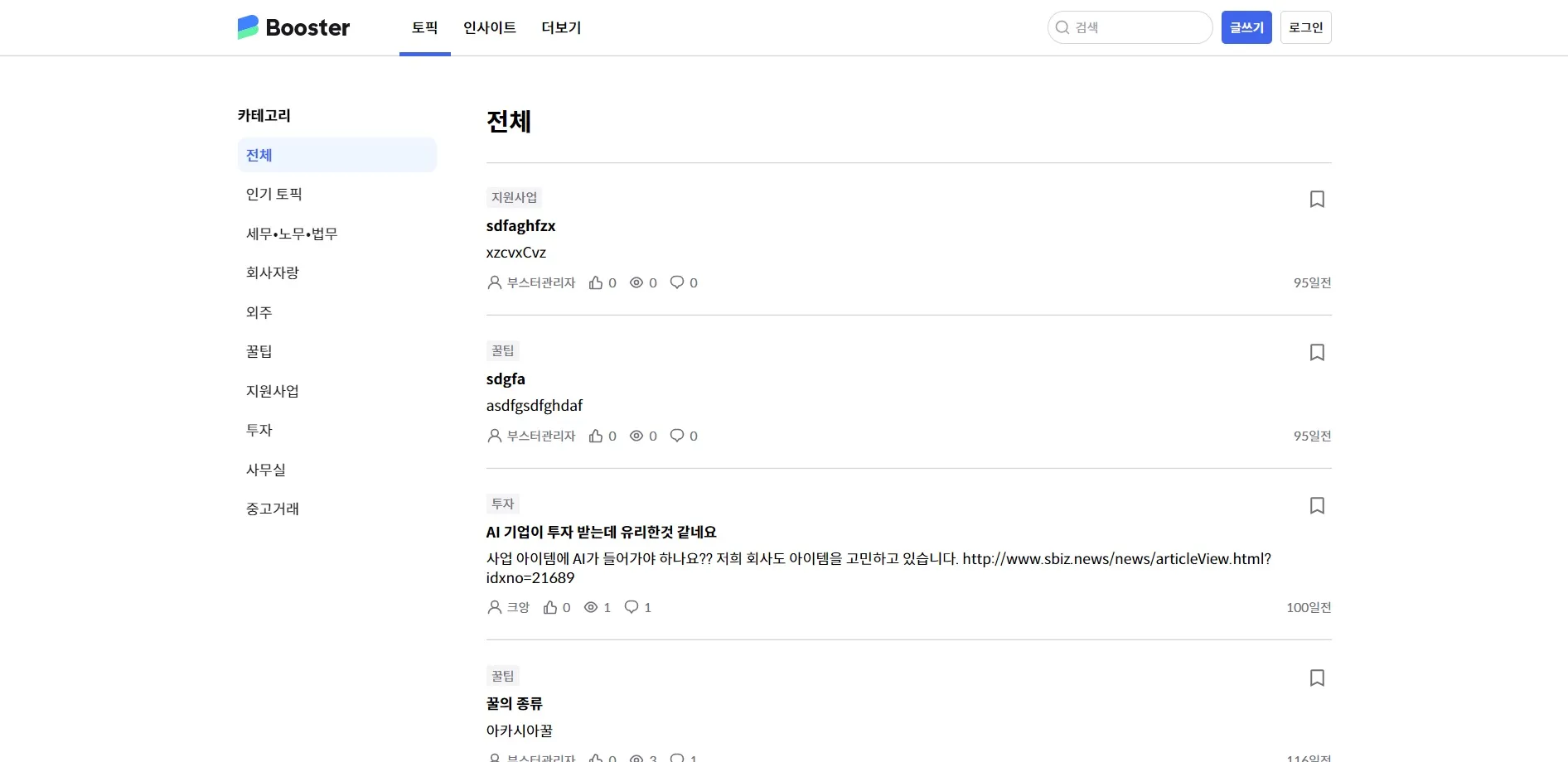Open the sdfaghfzx post title
The height and width of the screenshot is (762, 1568).
(x=520, y=225)
